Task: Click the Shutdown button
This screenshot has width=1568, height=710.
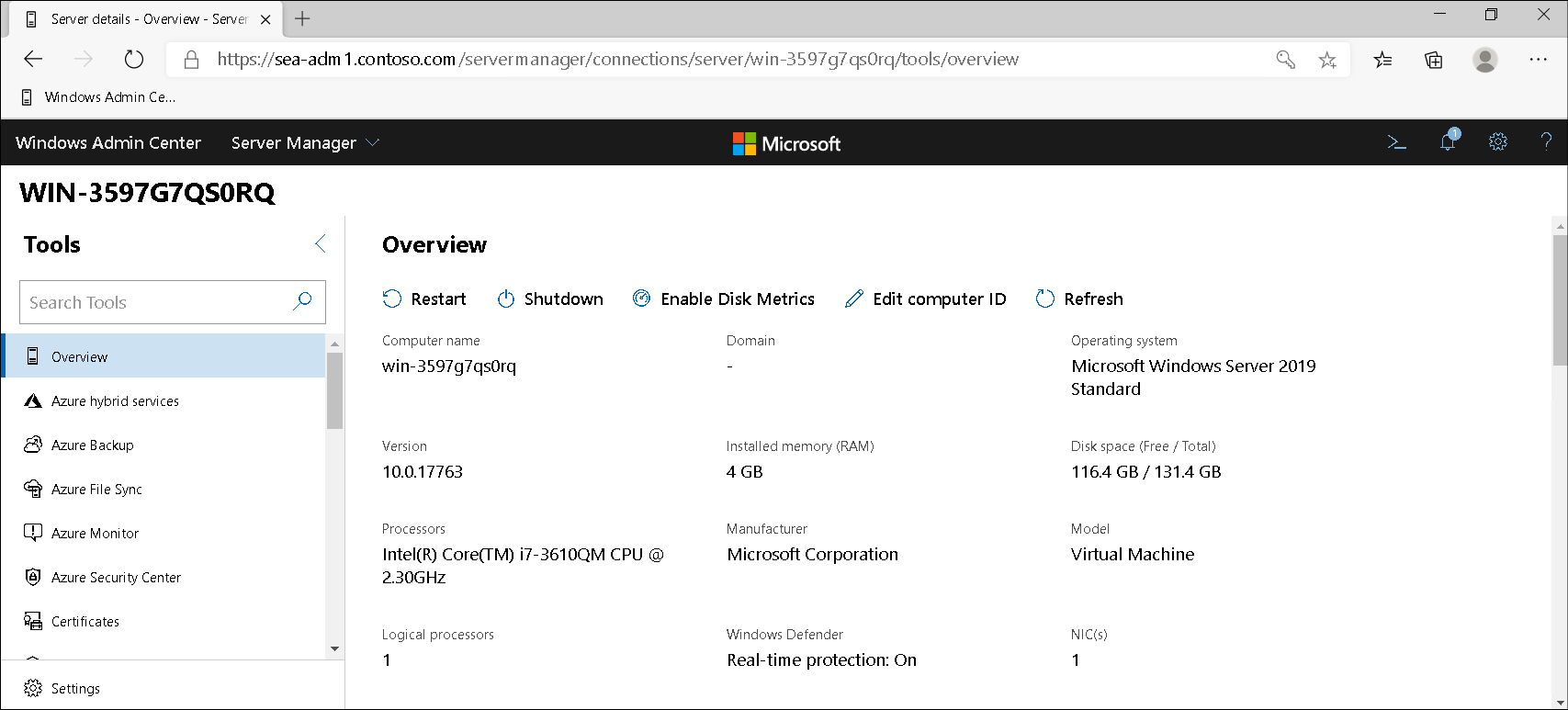Action: tap(550, 299)
